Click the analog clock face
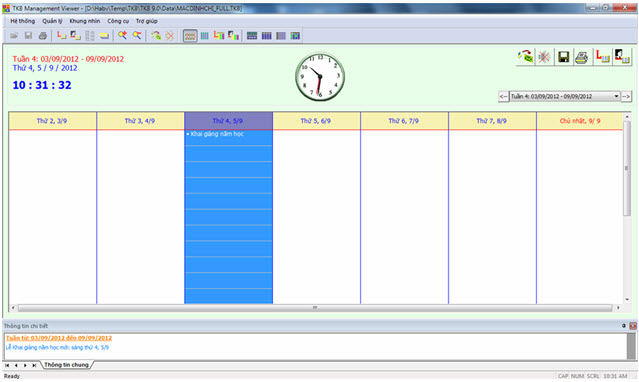Viewport: 639px width, 382px height. [320, 76]
